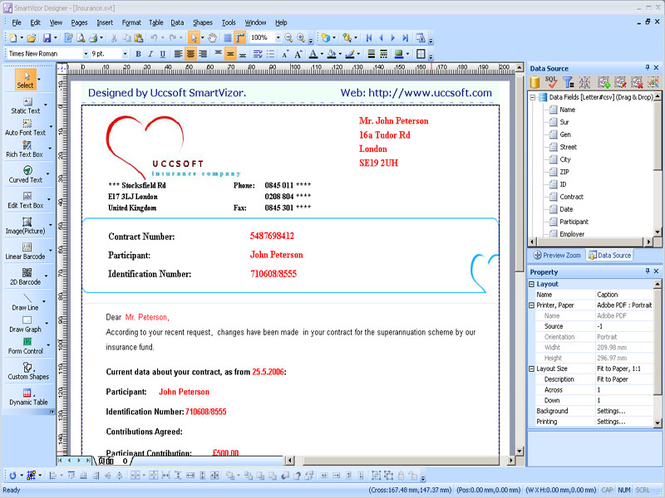Save the document with the floppy icon
The image size is (665, 498).
pos(47,38)
